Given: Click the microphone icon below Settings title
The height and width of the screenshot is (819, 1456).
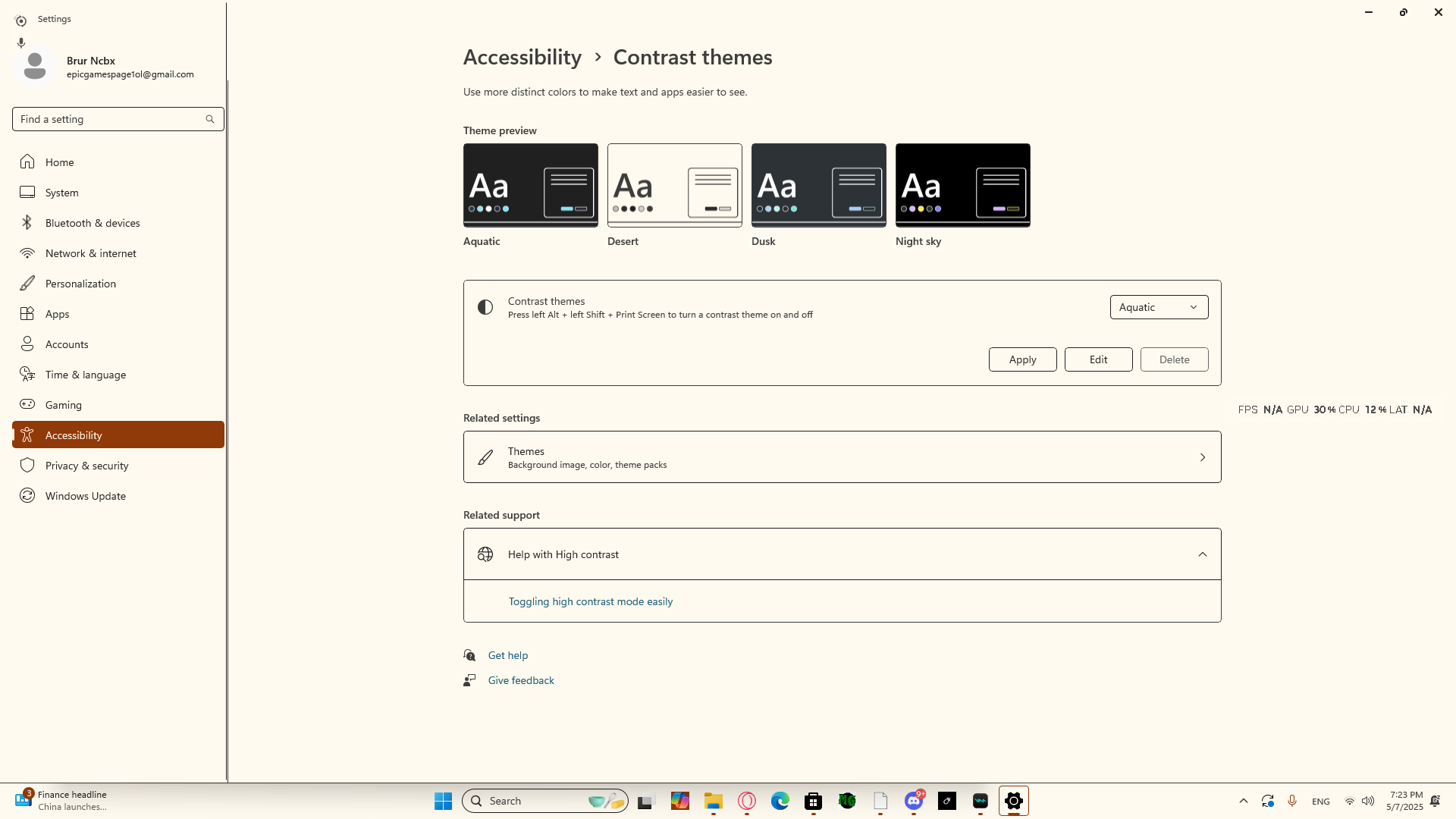Looking at the screenshot, I should pyautogui.click(x=21, y=42).
